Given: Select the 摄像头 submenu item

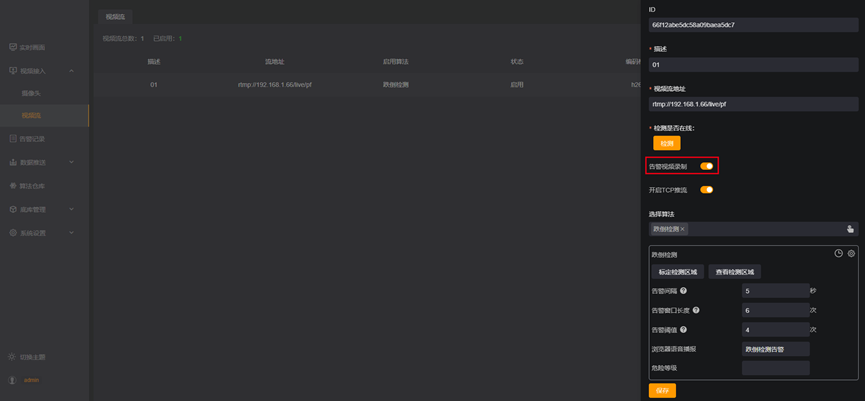Looking at the screenshot, I should pyautogui.click(x=31, y=93).
